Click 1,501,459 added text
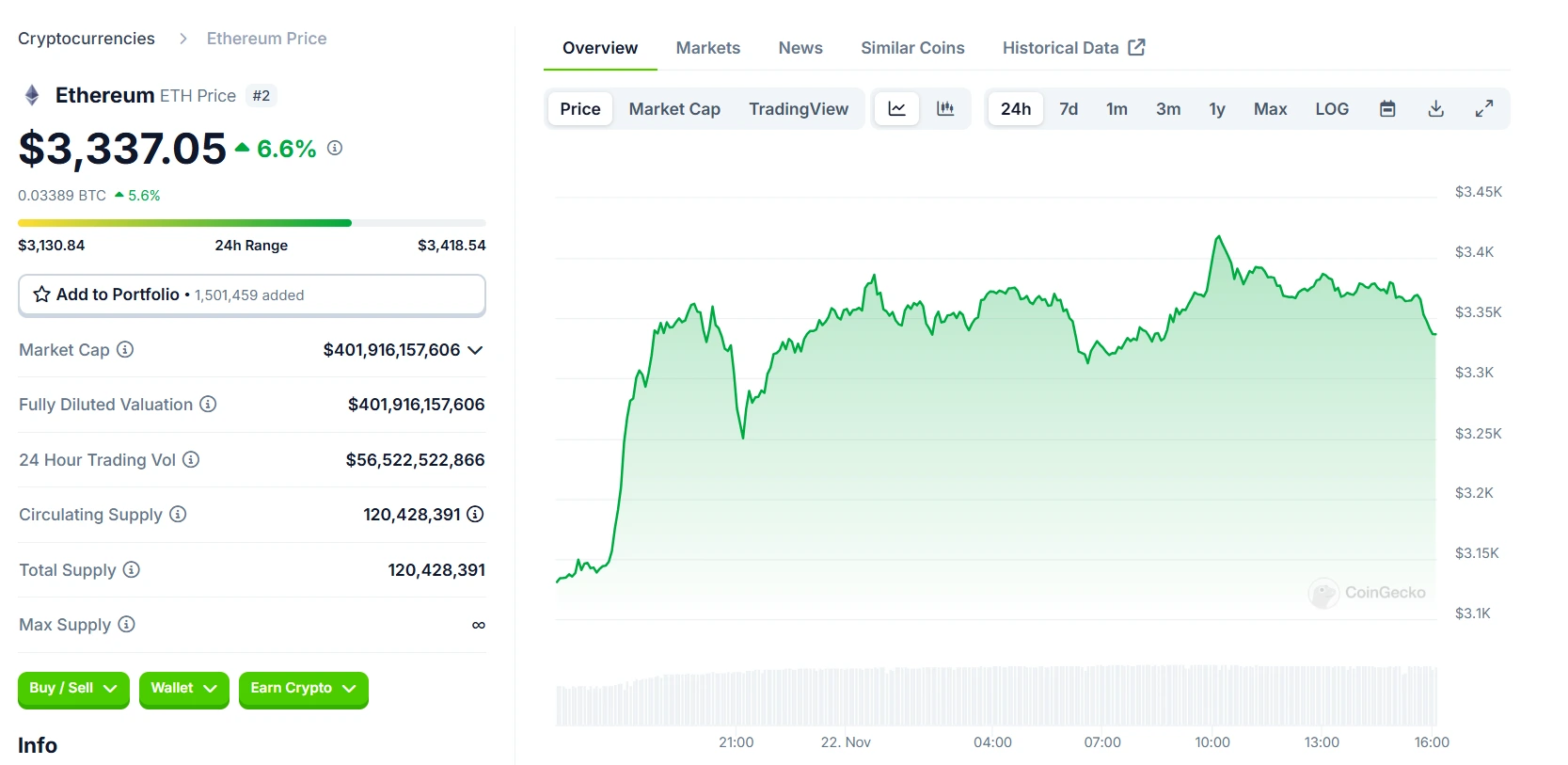 (x=249, y=295)
